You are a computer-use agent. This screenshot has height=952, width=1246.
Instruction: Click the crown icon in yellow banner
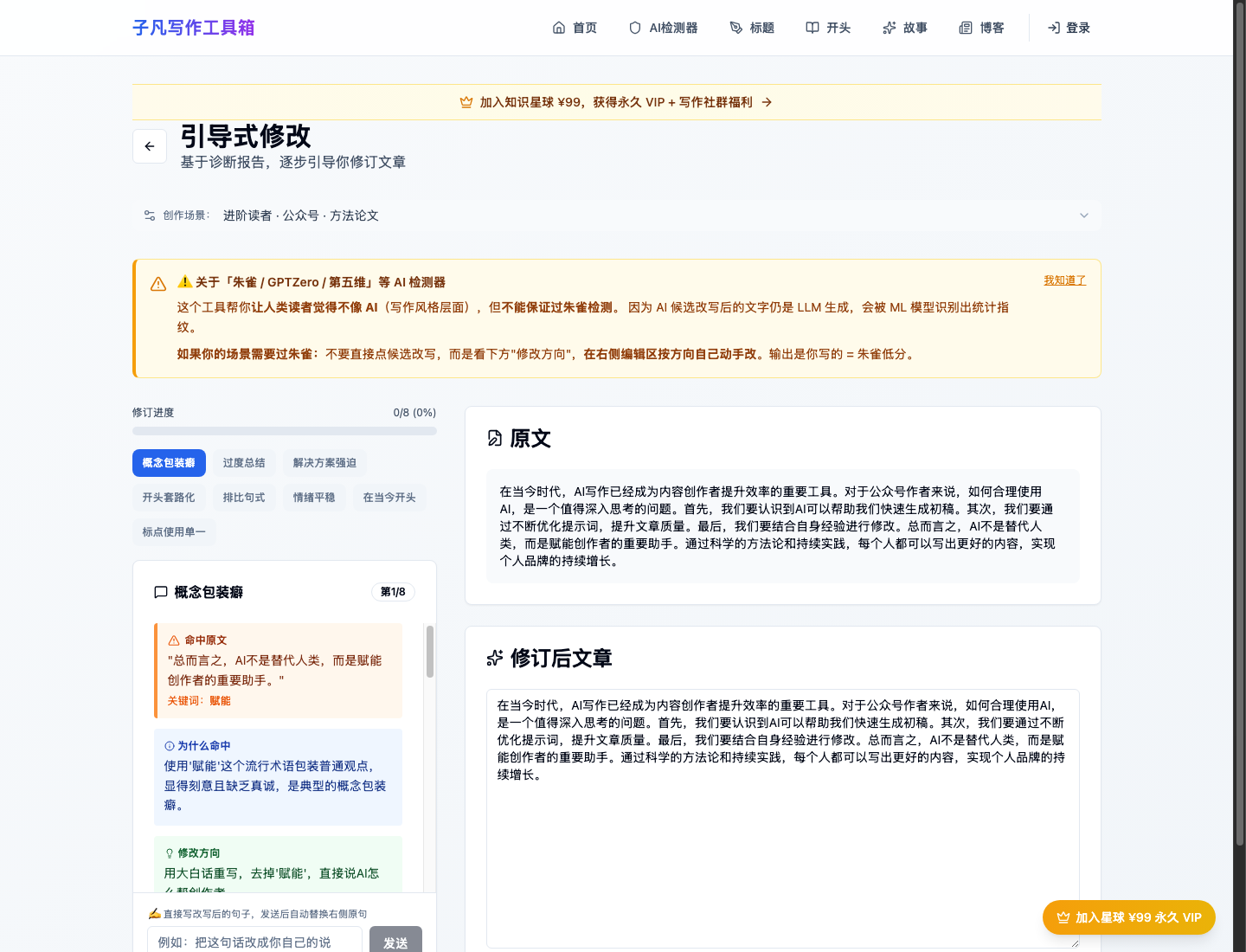pyautogui.click(x=466, y=102)
